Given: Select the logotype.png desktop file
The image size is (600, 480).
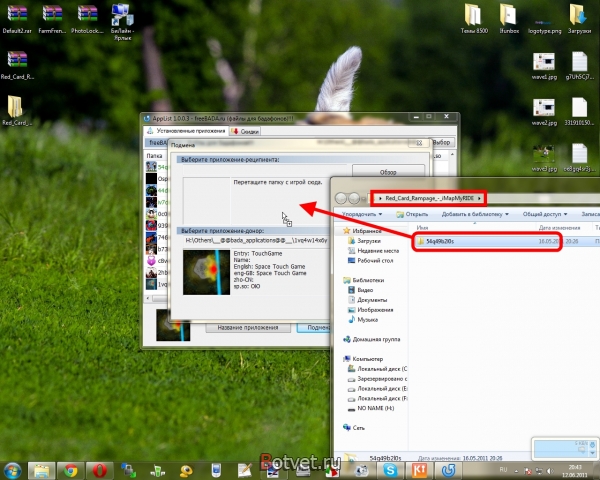Looking at the screenshot, I should pos(539,18).
